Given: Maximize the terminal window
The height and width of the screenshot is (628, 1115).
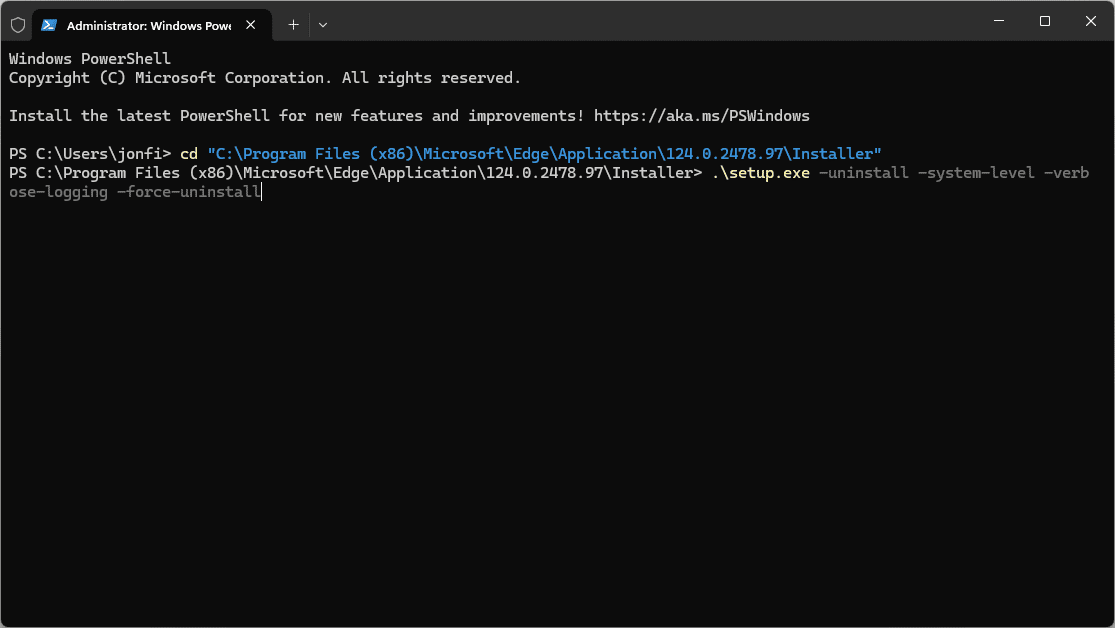Looking at the screenshot, I should (1044, 21).
